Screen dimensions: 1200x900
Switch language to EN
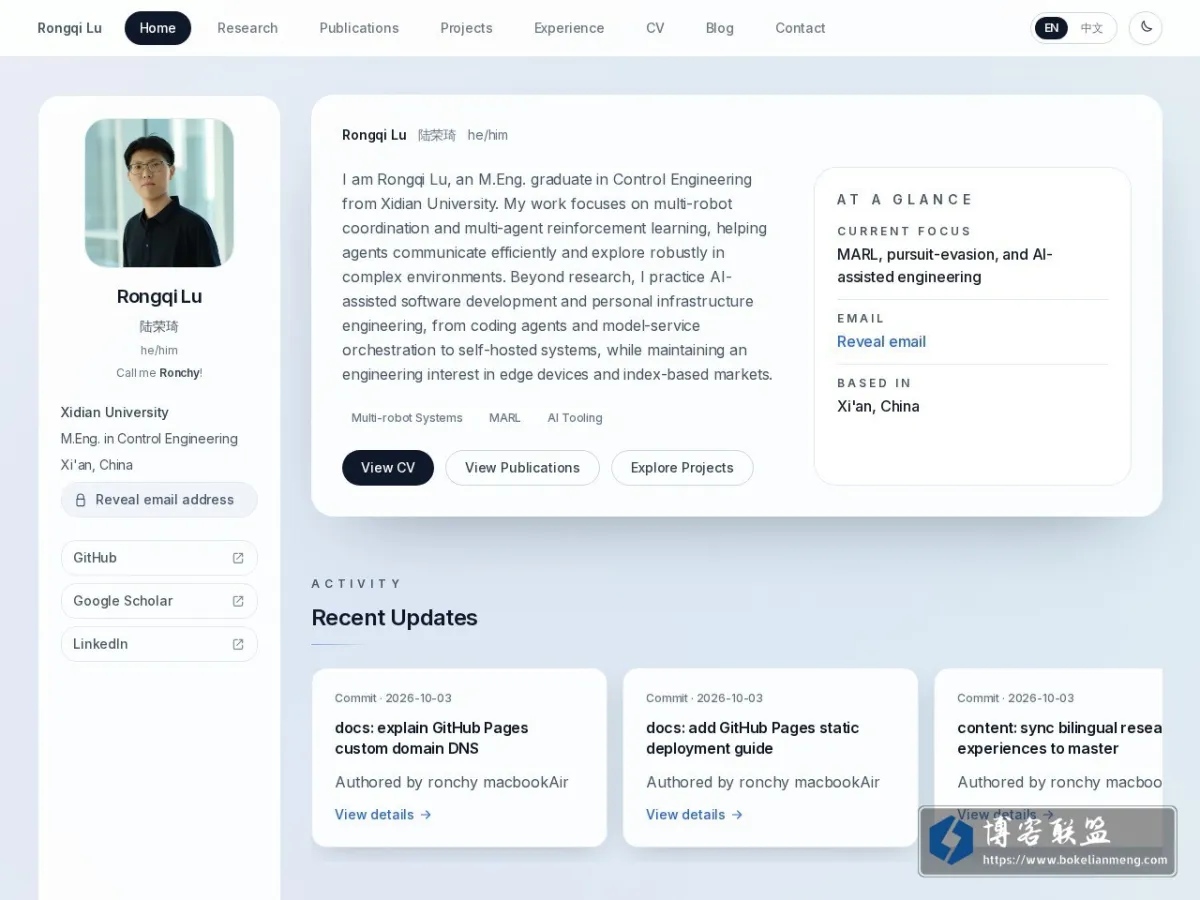1051,28
